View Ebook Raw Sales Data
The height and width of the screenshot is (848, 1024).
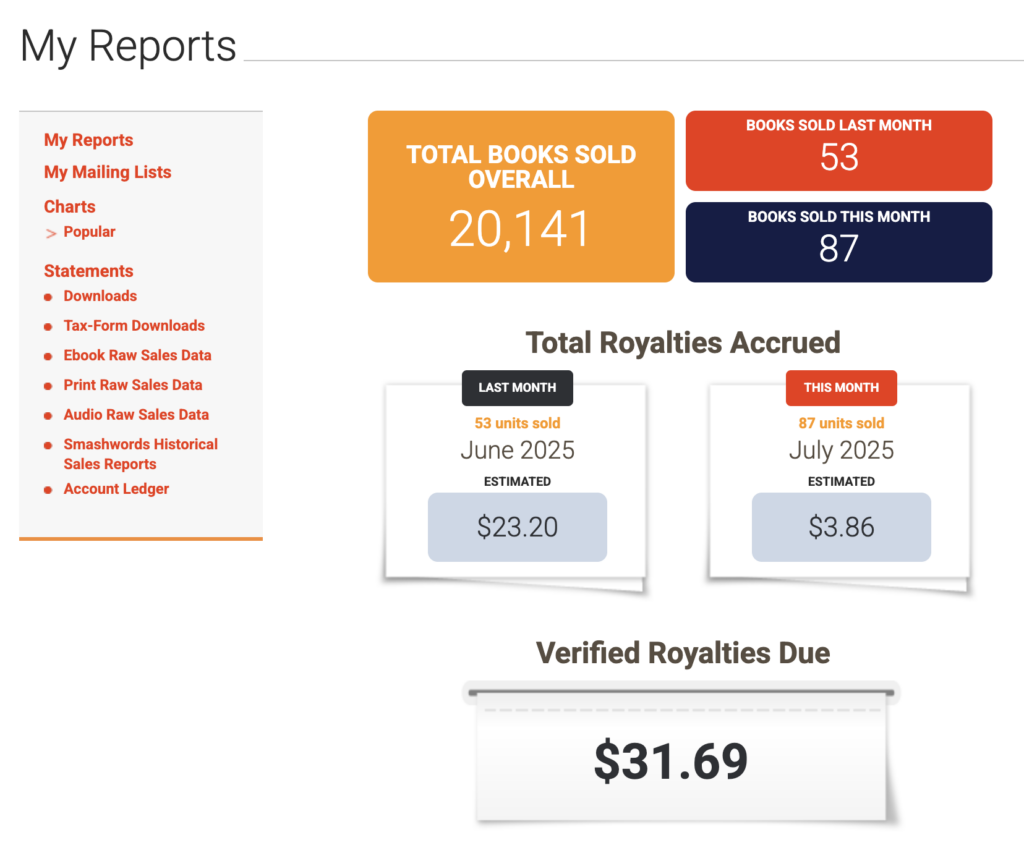tap(137, 355)
